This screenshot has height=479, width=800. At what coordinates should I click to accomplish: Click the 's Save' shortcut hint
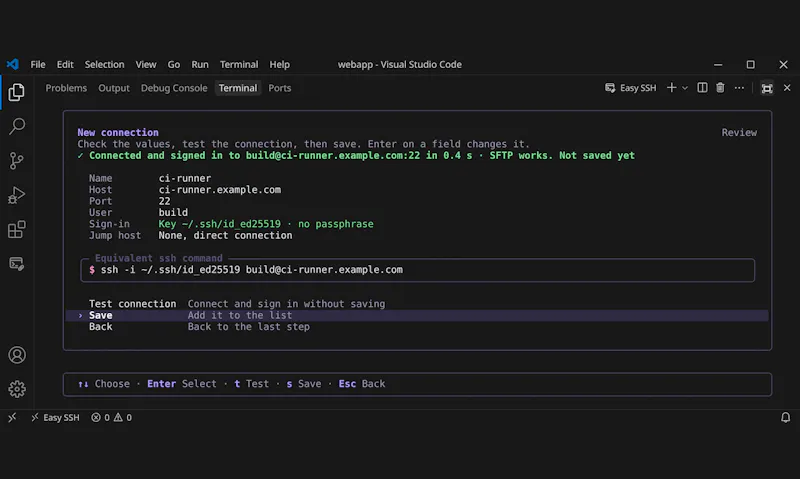[304, 384]
